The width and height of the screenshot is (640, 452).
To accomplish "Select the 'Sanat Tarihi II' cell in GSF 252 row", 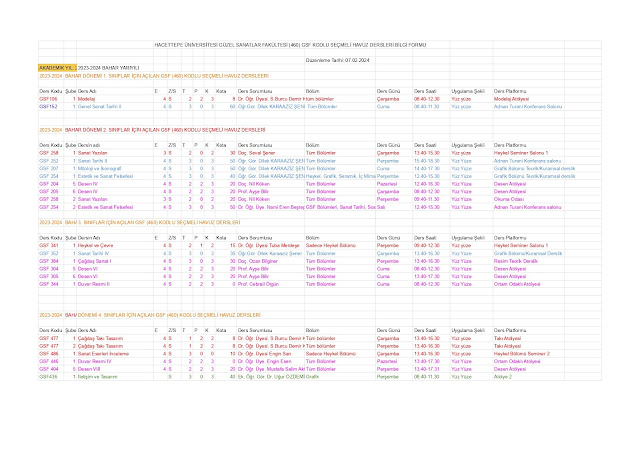I will [x=92, y=161].
